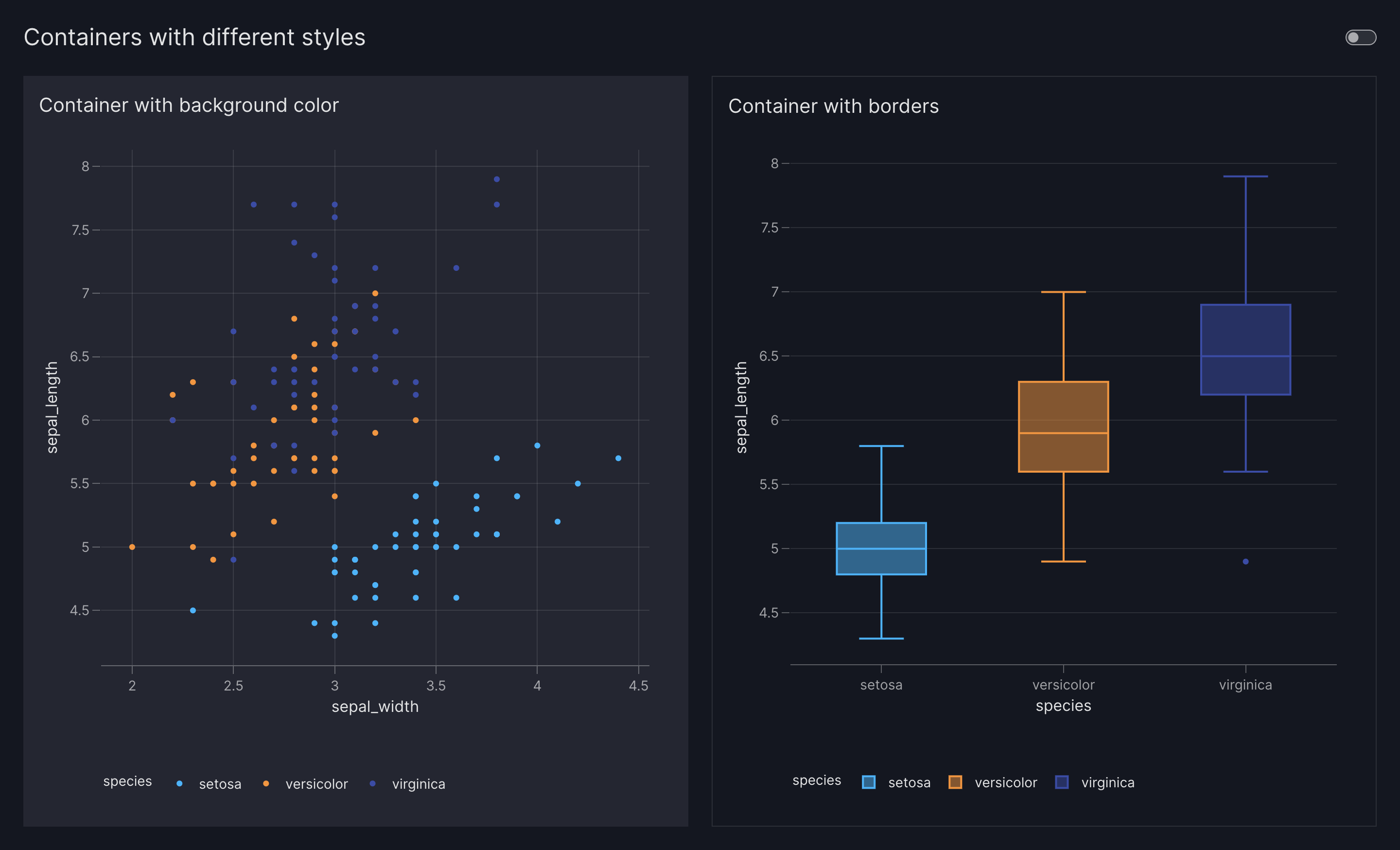Hide versicolor via scatter legend label text
Screen dimensions: 1400x850
coord(316,784)
